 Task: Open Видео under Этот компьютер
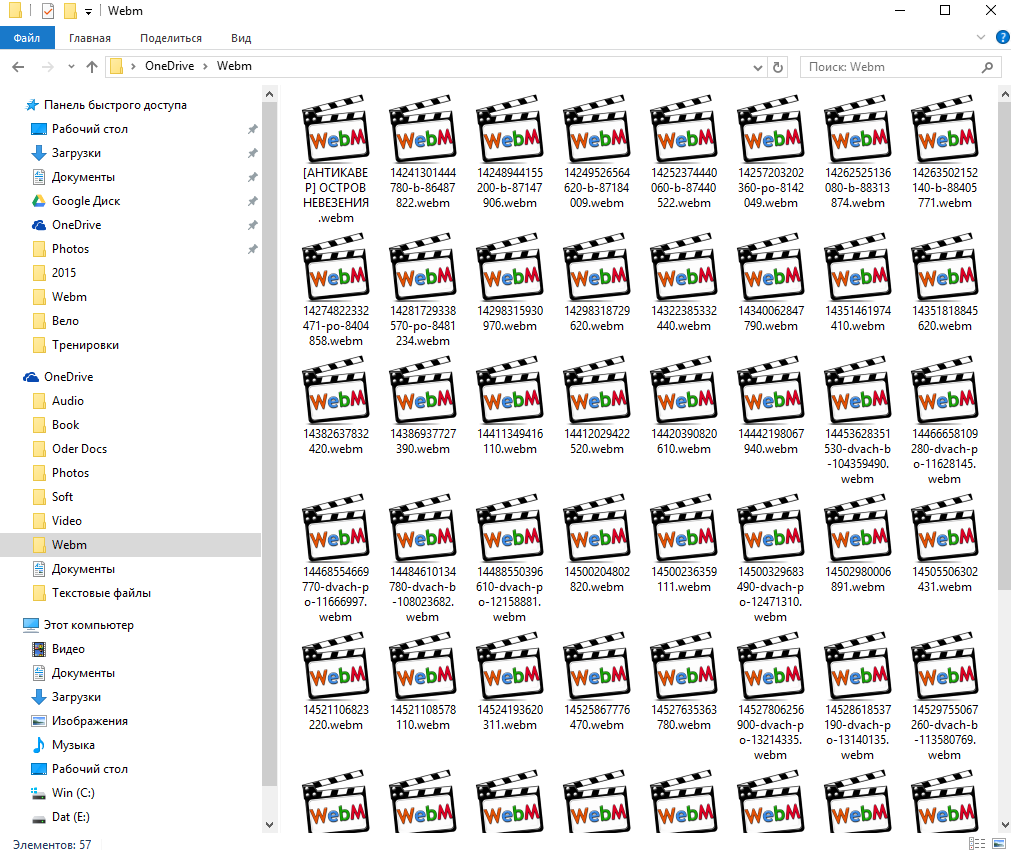point(68,649)
